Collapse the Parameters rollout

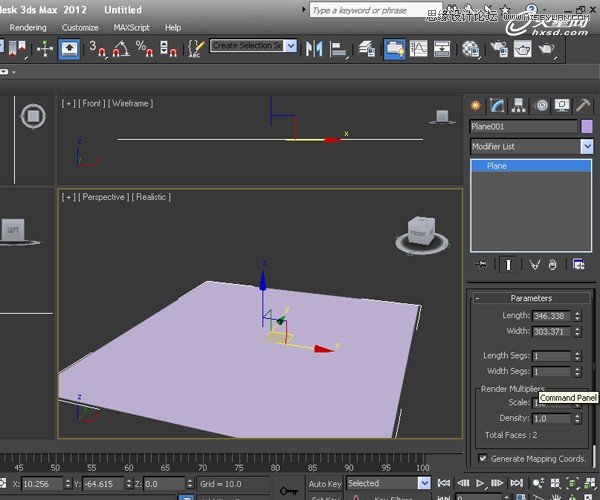coord(530,298)
